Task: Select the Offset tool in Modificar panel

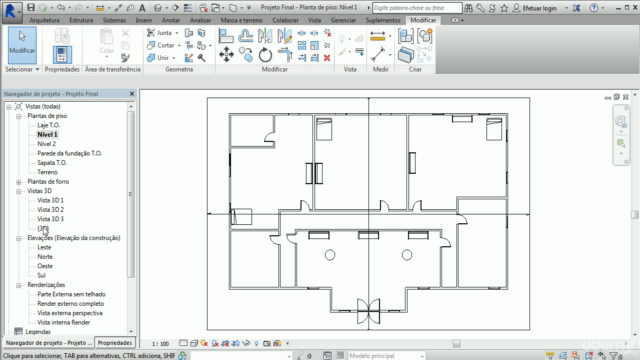Action: 246,36
